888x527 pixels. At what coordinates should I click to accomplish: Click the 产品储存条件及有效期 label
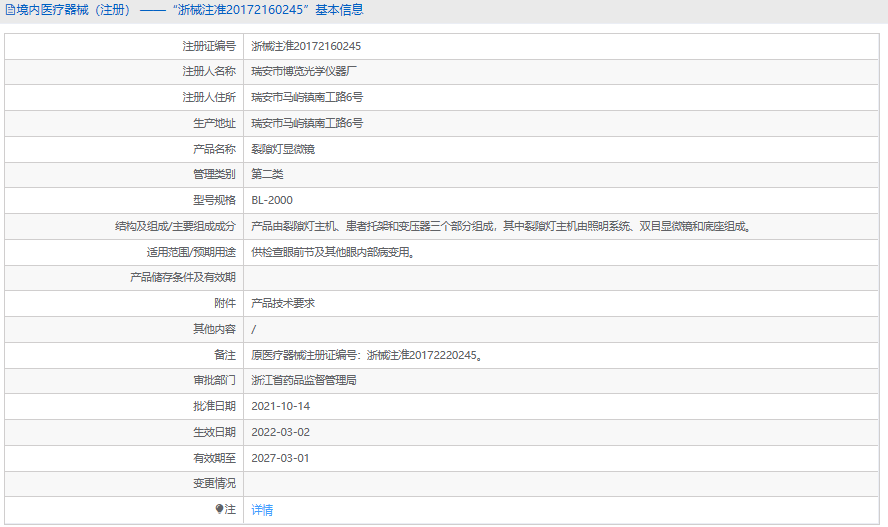(x=183, y=277)
